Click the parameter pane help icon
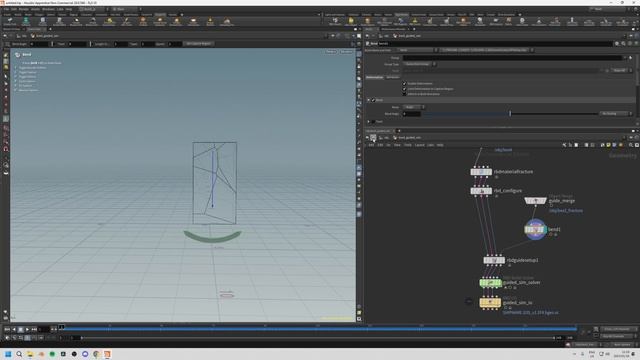640x360 pixels. pyautogui.click(x=636, y=43)
